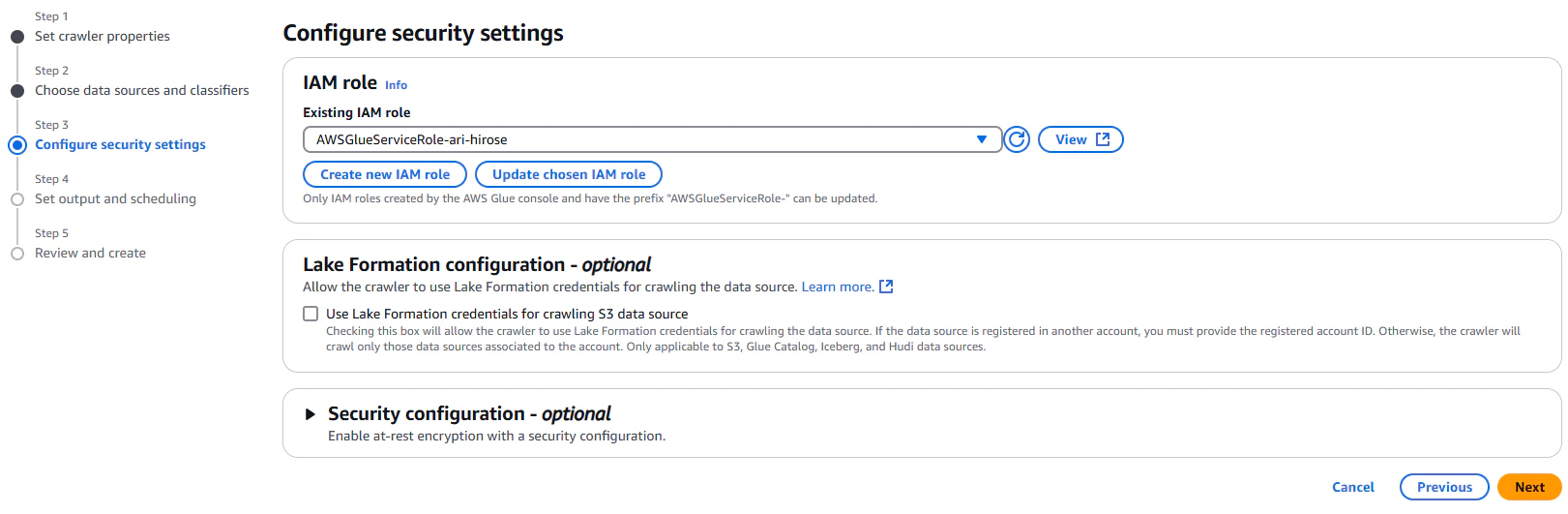Open Set crawler properties step
The height and width of the screenshot is (514, 1568).
point(103,36)
